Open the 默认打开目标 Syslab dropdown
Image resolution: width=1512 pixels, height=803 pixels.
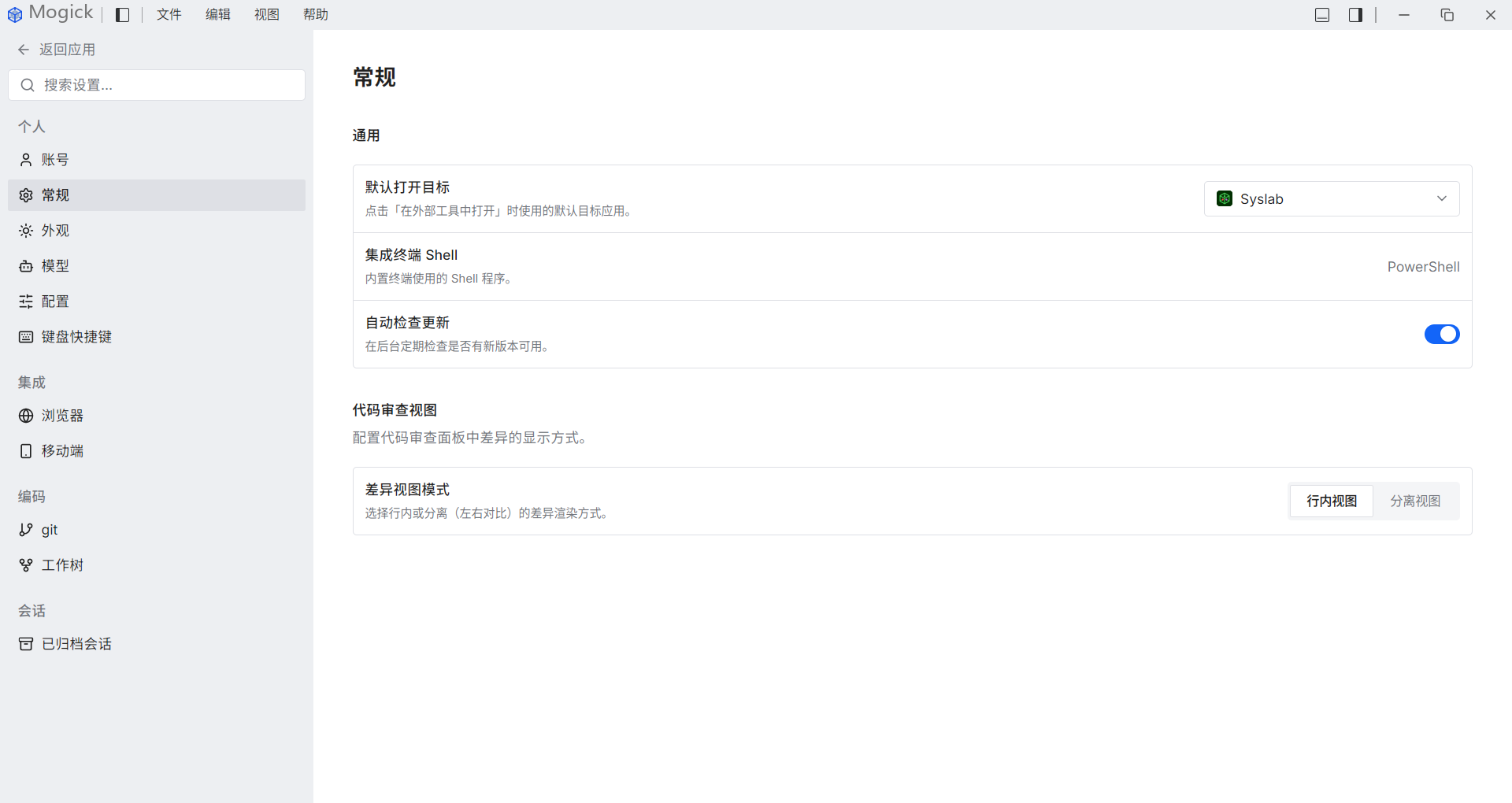1332,199
